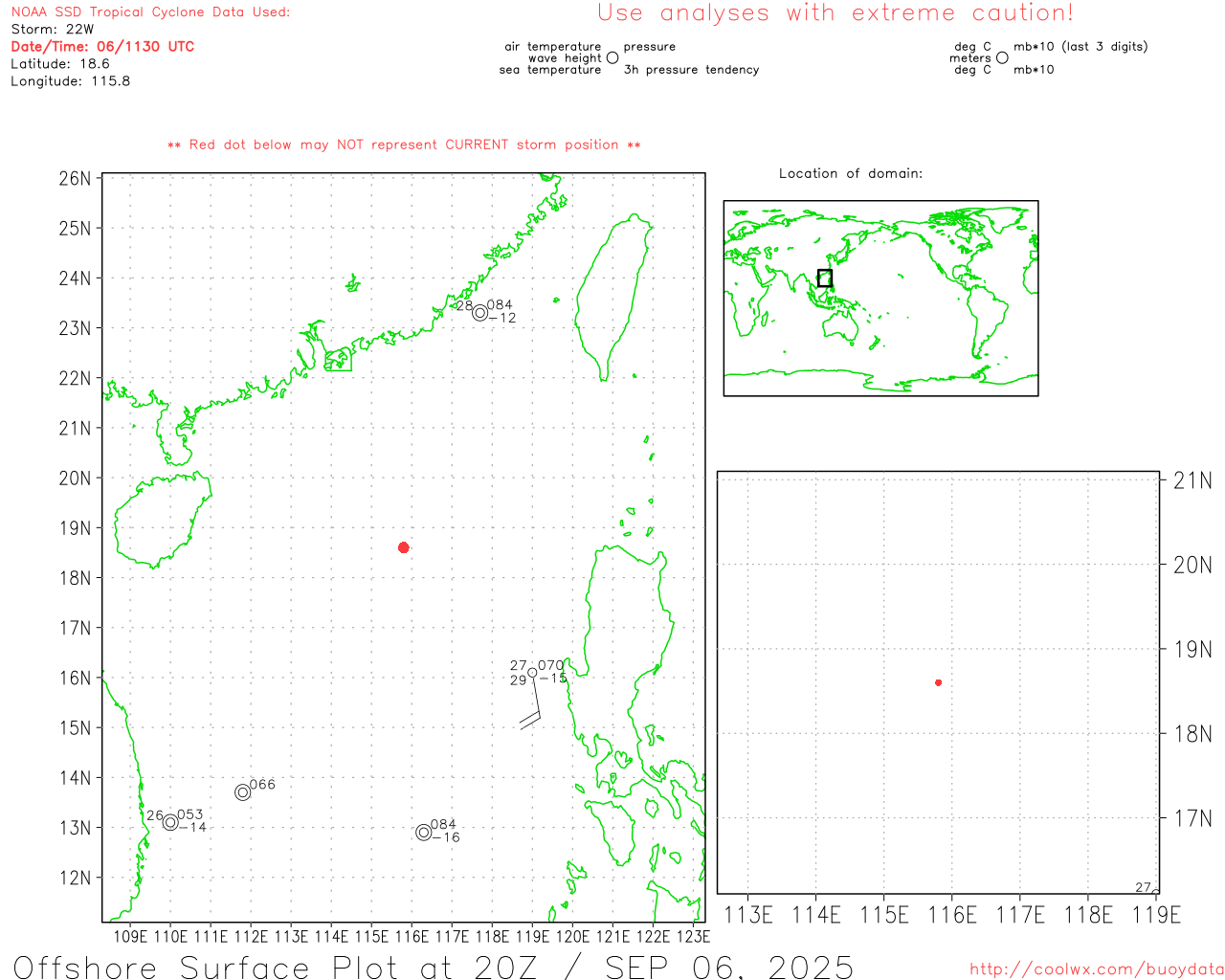This screenshot has width=1225, height=980.
Task: Click 'Storm: 22W' text
Action: coord(53,30)
